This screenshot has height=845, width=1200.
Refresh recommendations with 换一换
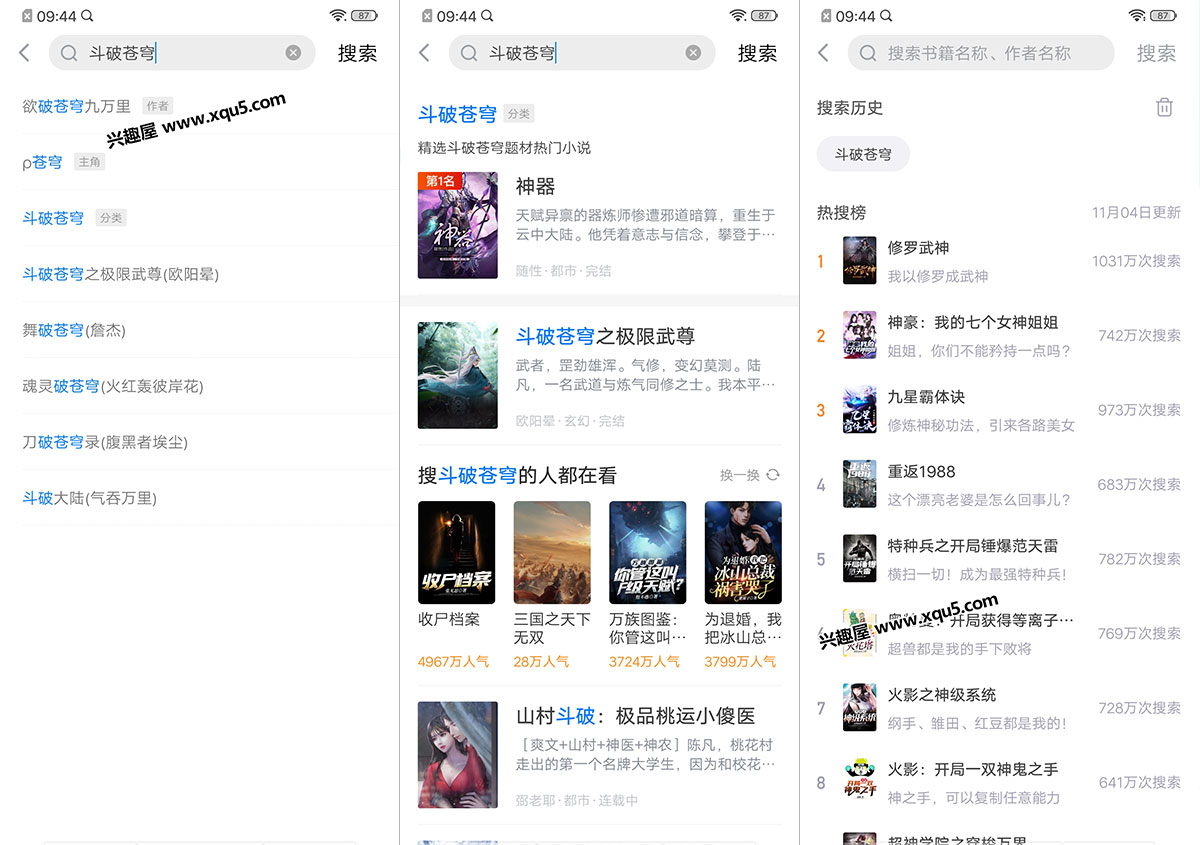(x=749, y=475)
